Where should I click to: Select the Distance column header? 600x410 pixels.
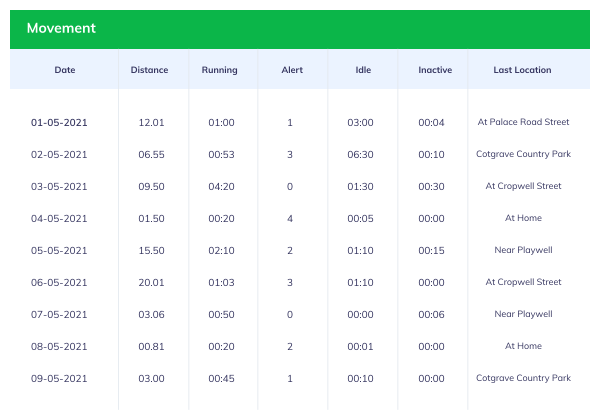[149, 70]
